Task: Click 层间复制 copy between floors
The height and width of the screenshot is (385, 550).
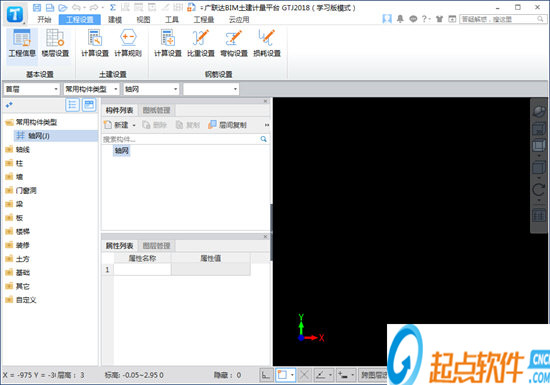Action: (227, 125)
